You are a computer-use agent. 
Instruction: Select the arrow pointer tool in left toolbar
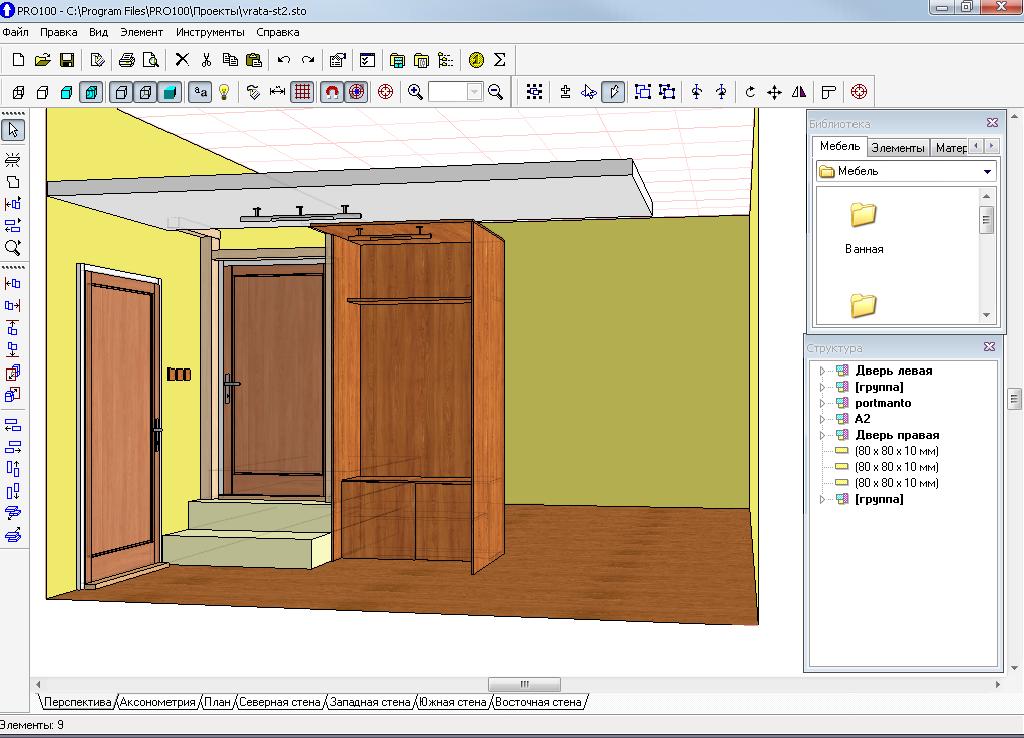click(13, 129)
